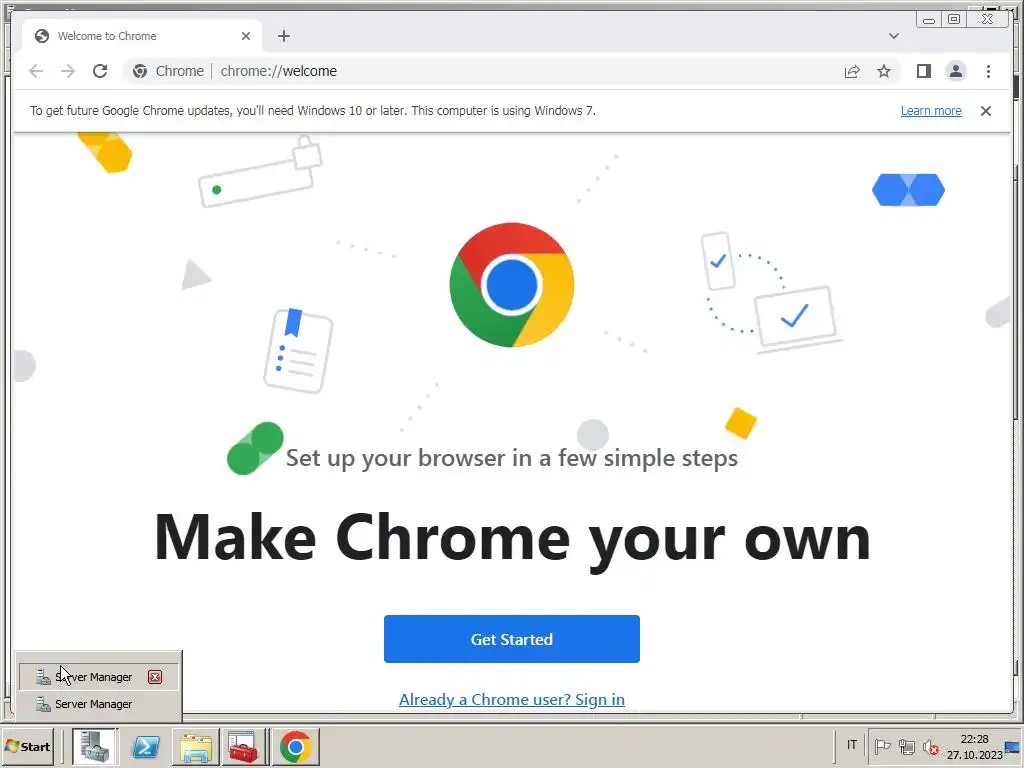This screenshot has width=1024, height=768.
Task: Select the first Server Manager entry
Action: pos(99,677)
